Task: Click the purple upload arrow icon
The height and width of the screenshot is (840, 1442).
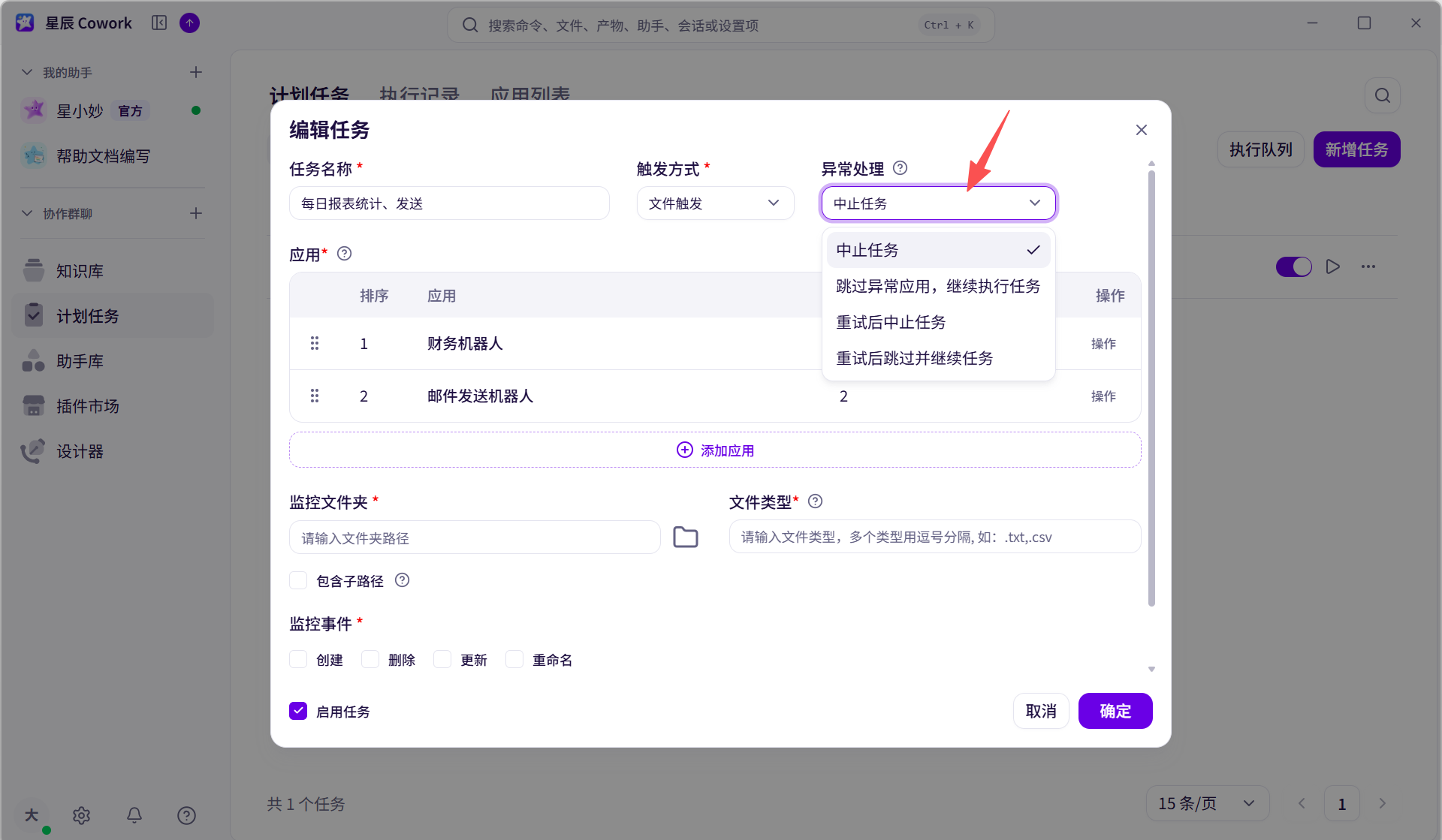Action: pos(190,23)
